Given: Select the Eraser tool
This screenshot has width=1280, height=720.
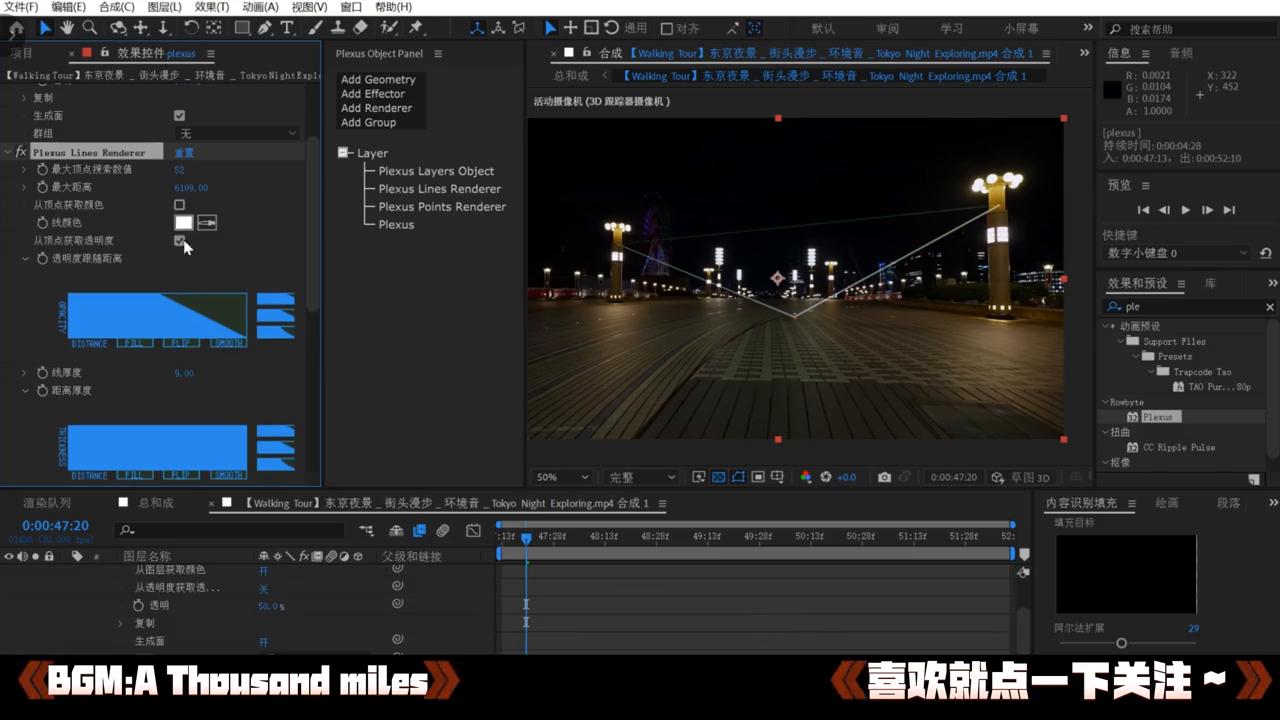Looking at the screenshot, I should click(x=361, y=28).
